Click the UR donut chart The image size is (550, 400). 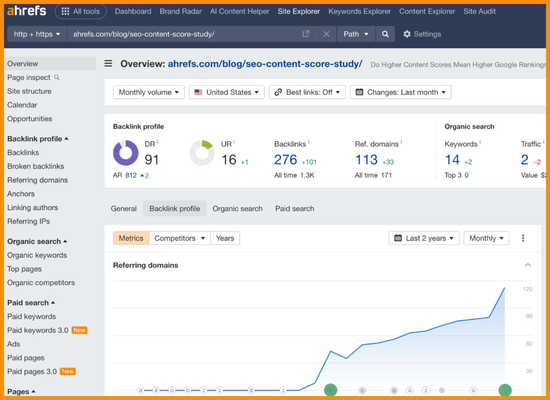[x=202, y=153]
